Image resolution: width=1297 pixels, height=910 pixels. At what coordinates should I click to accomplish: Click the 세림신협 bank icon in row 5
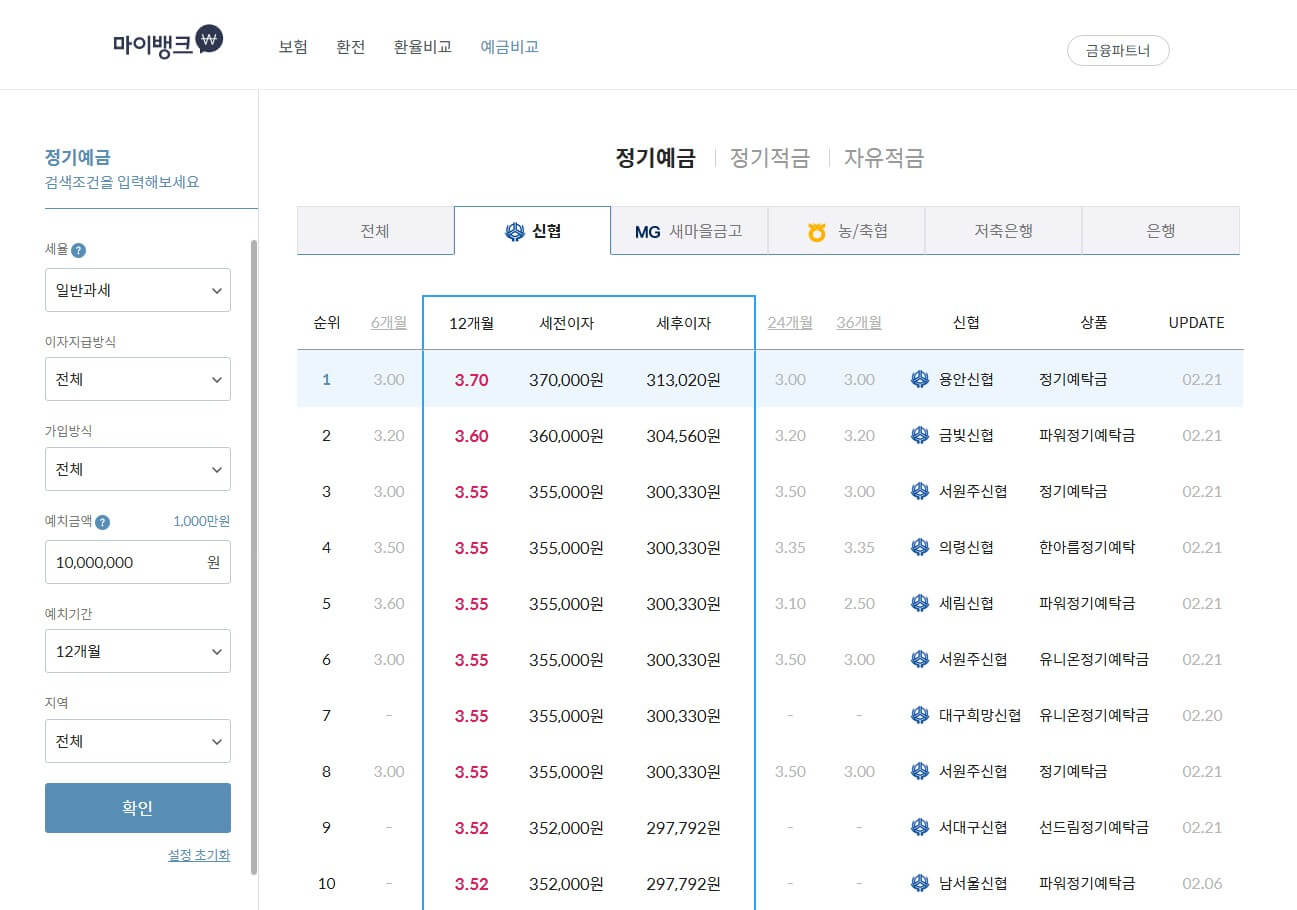[918, 603]
